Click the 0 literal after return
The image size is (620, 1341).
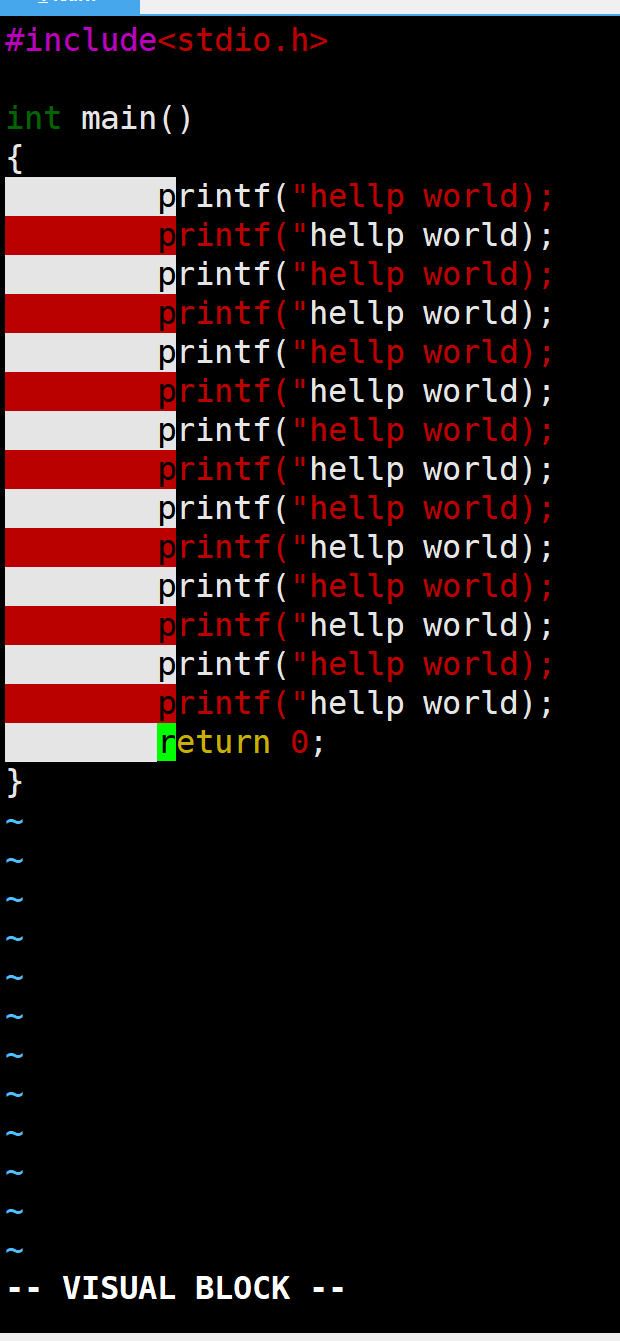click(x=300, y=743)
